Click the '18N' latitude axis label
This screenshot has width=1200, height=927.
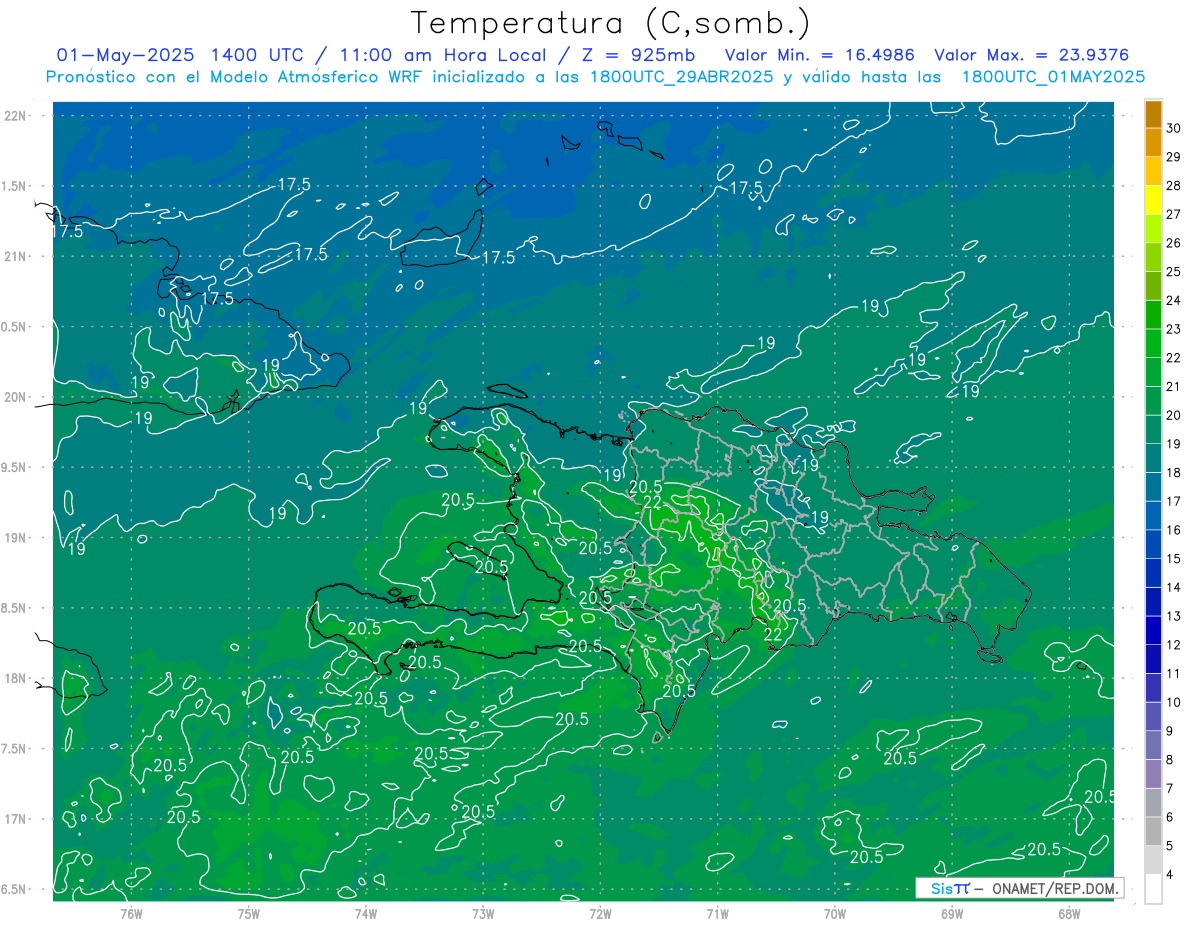click(x=17, y=679)
